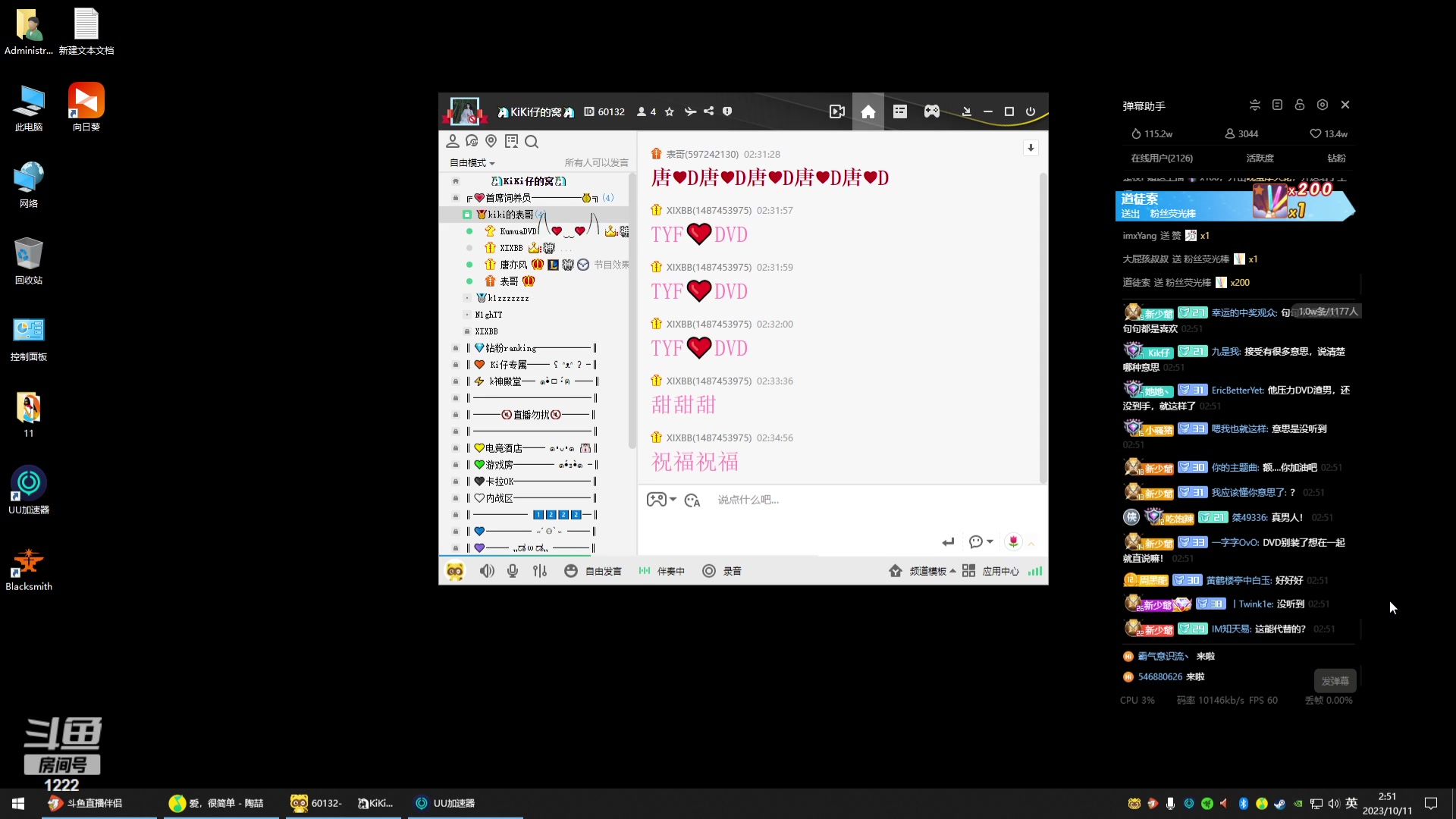Expand the gift panel chevron beside tulip

coord(1031,543)
